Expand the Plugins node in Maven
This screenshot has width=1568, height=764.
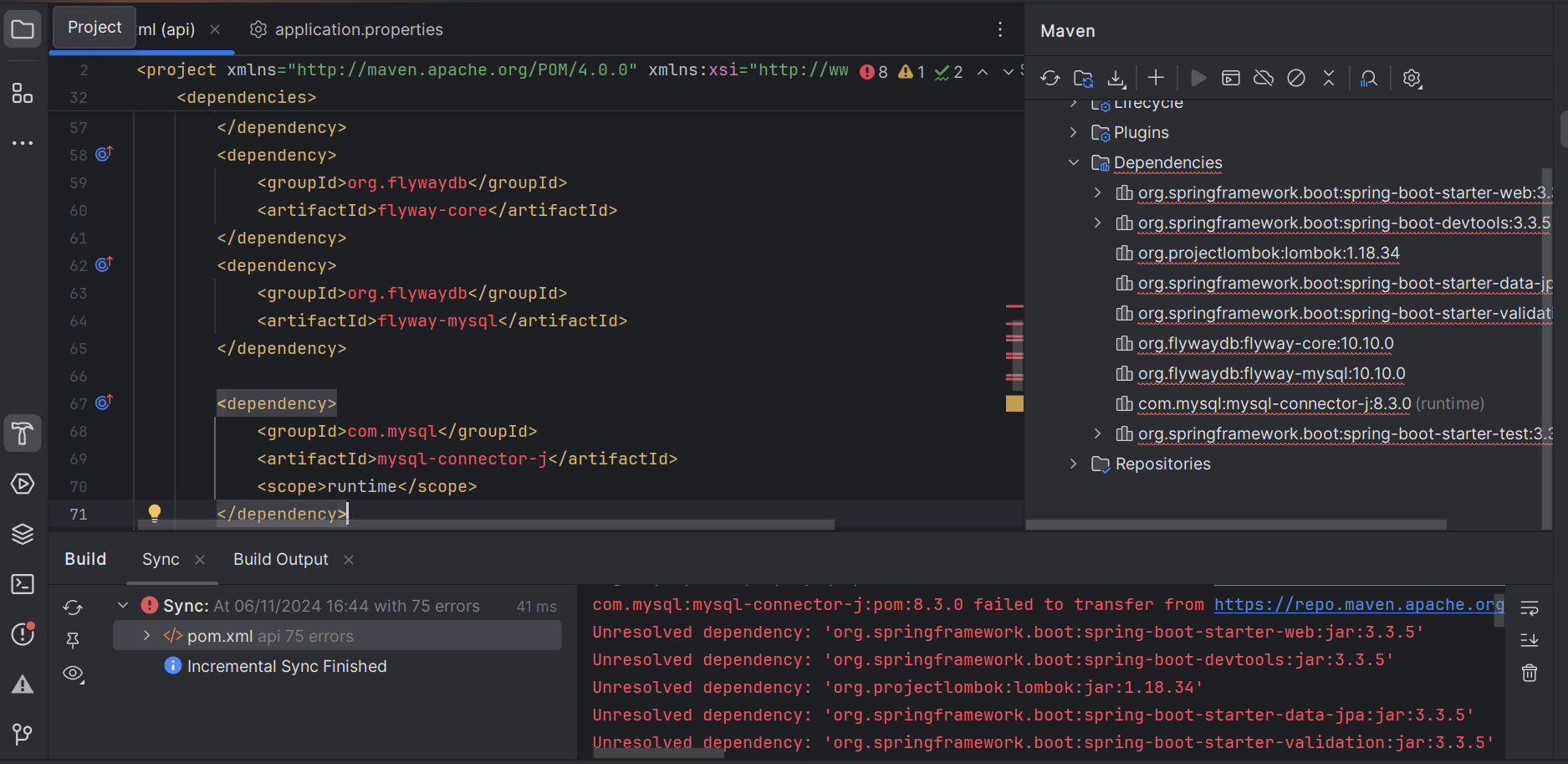(1074, 132)
